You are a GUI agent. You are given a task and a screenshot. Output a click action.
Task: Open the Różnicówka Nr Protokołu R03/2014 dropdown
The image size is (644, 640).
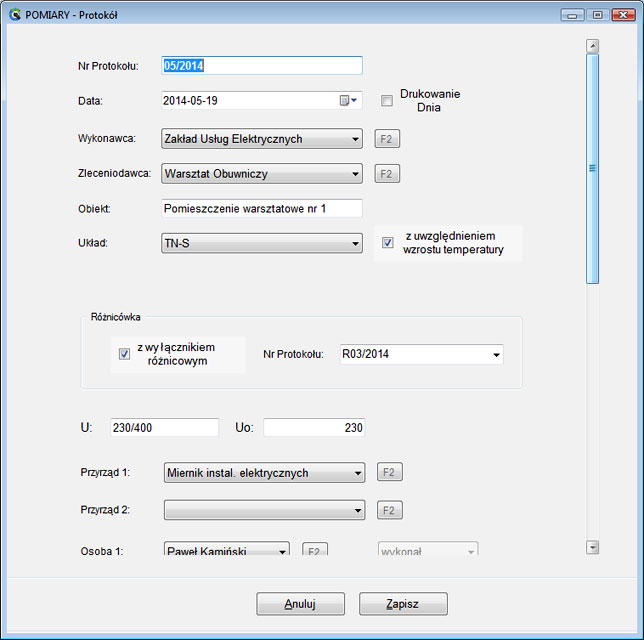(421, 354)
